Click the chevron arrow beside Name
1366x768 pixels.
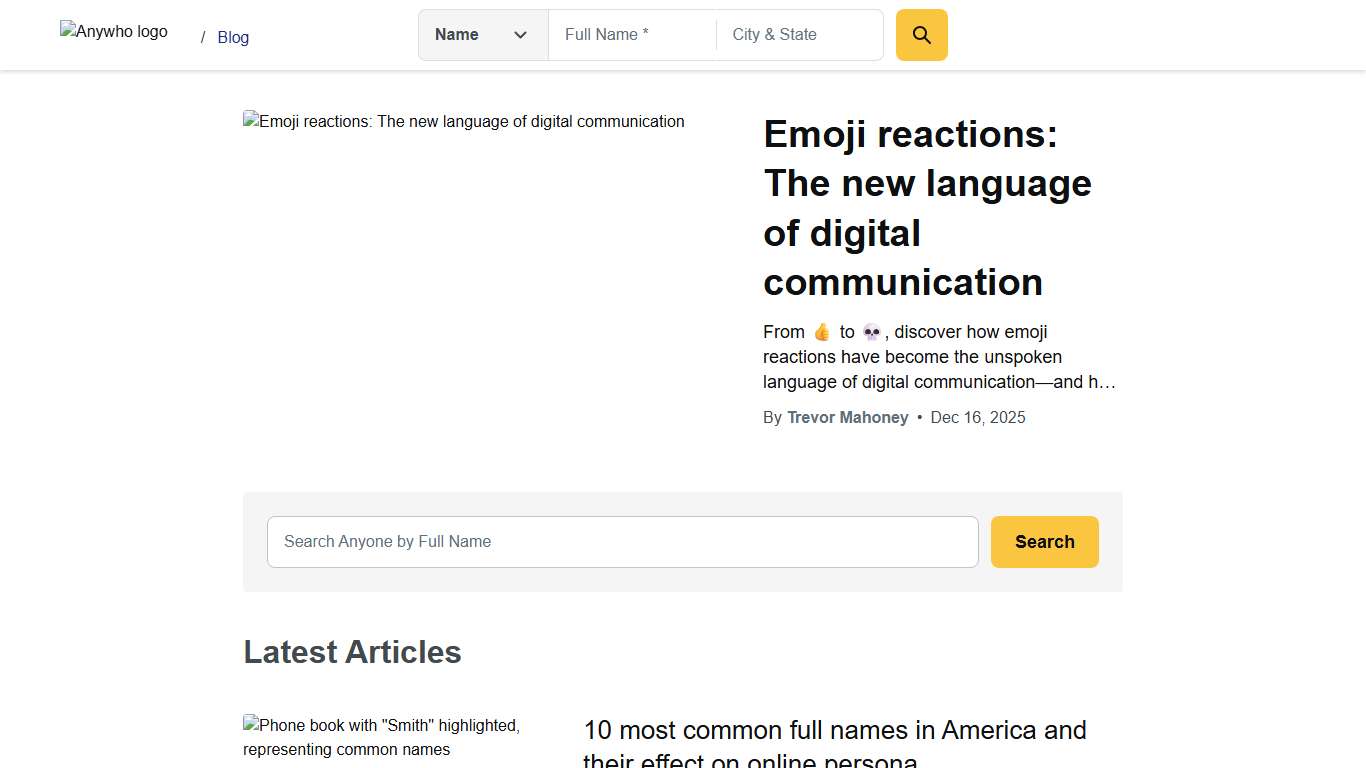[x=520, y=35]
